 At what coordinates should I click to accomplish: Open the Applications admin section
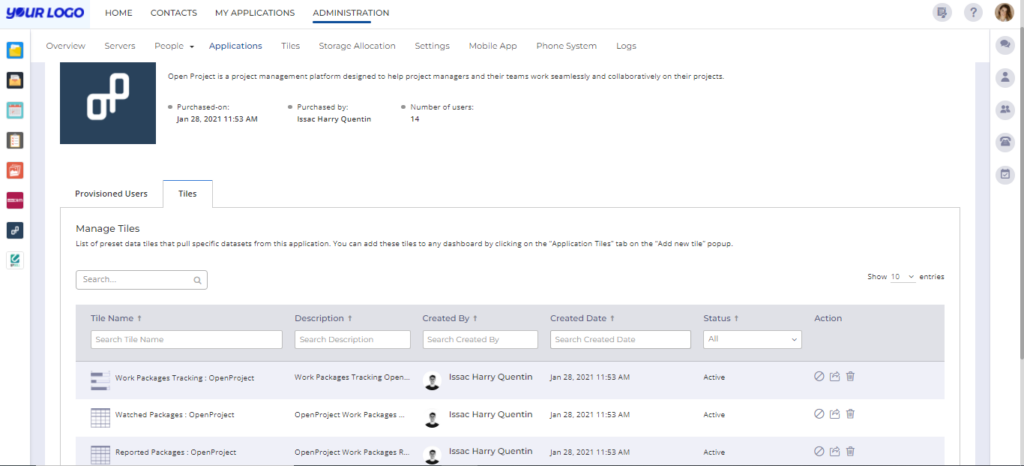point(236,46)
